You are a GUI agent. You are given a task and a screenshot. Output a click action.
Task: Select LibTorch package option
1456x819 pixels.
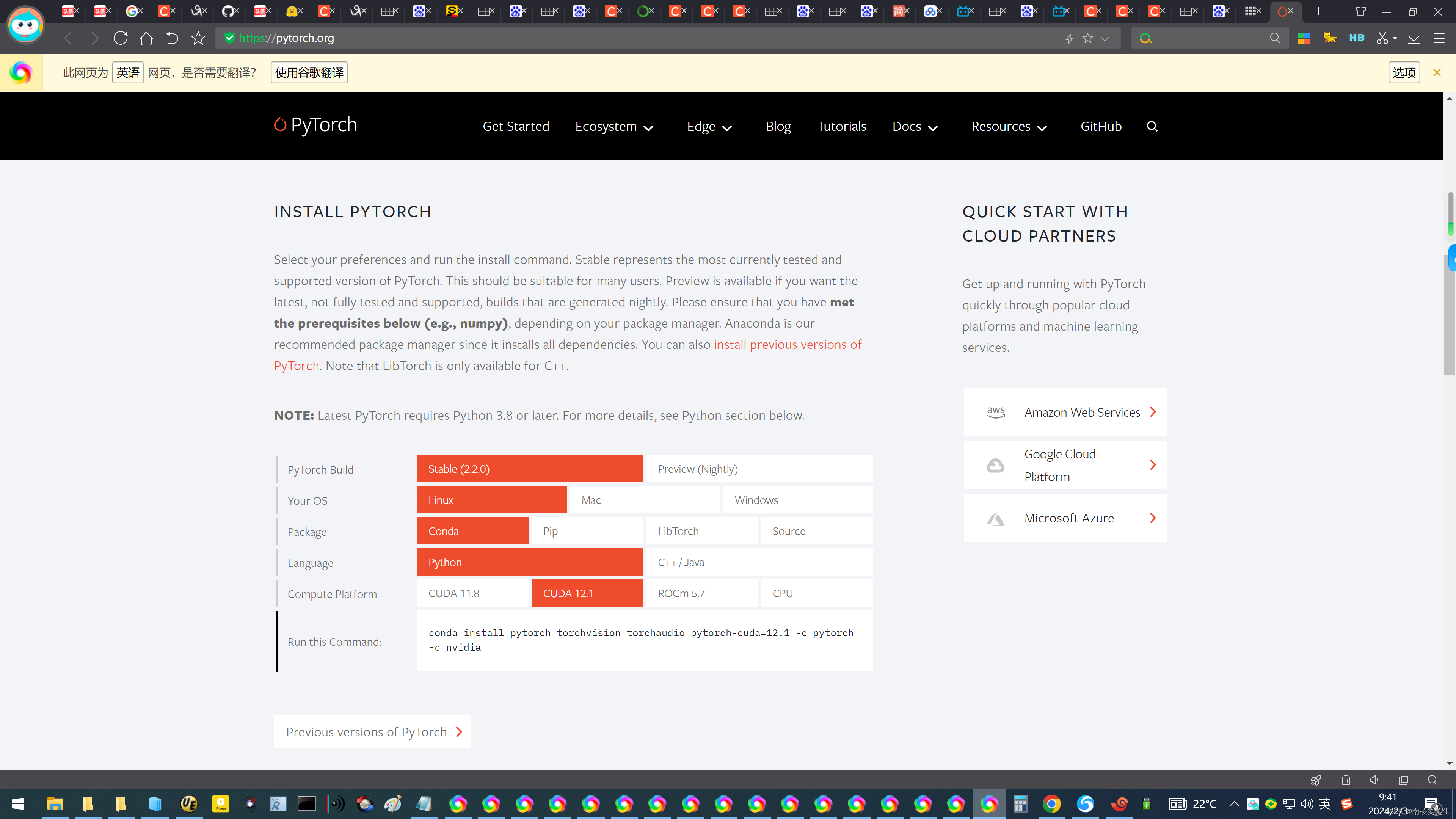[x=702, y=531]
